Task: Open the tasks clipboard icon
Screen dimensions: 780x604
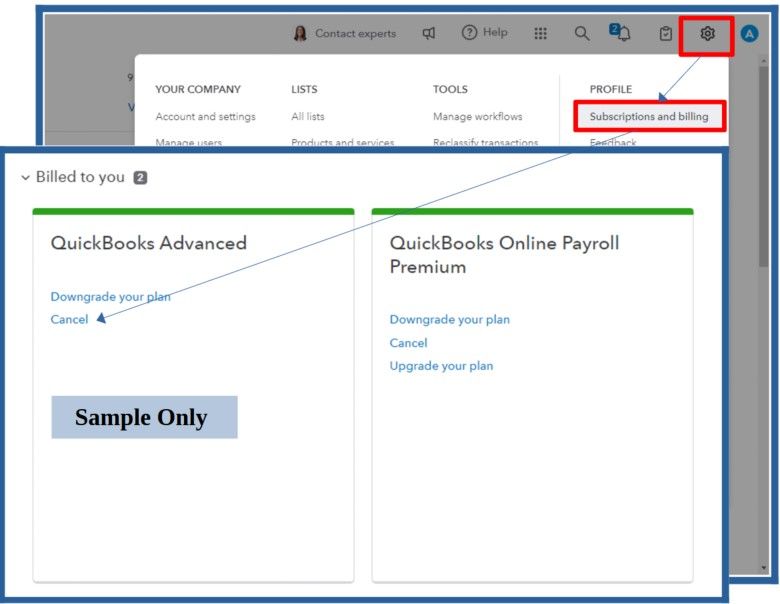Action: (666, 33)
